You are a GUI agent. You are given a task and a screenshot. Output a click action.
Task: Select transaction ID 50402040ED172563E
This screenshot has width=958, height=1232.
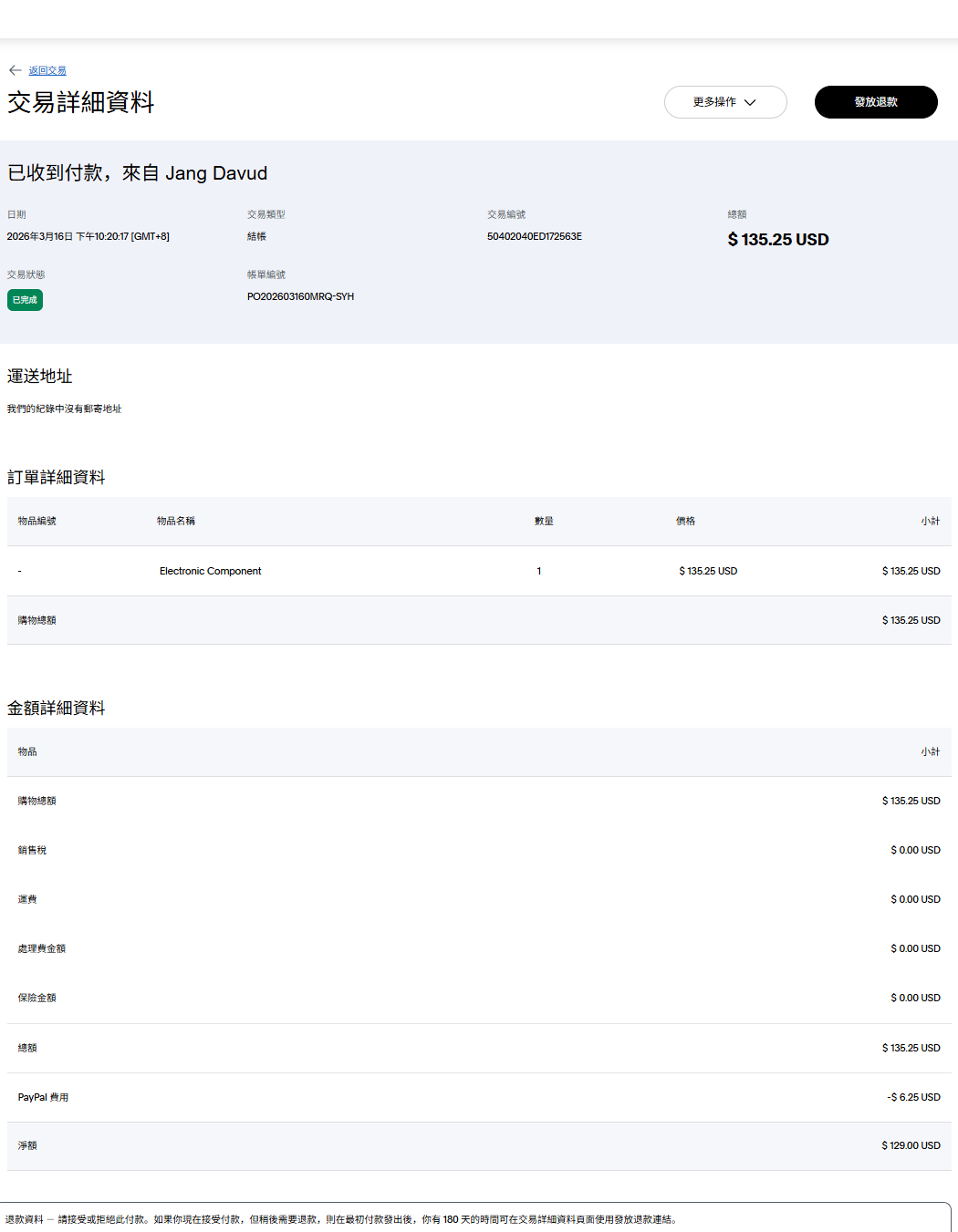tap(534, 236)
